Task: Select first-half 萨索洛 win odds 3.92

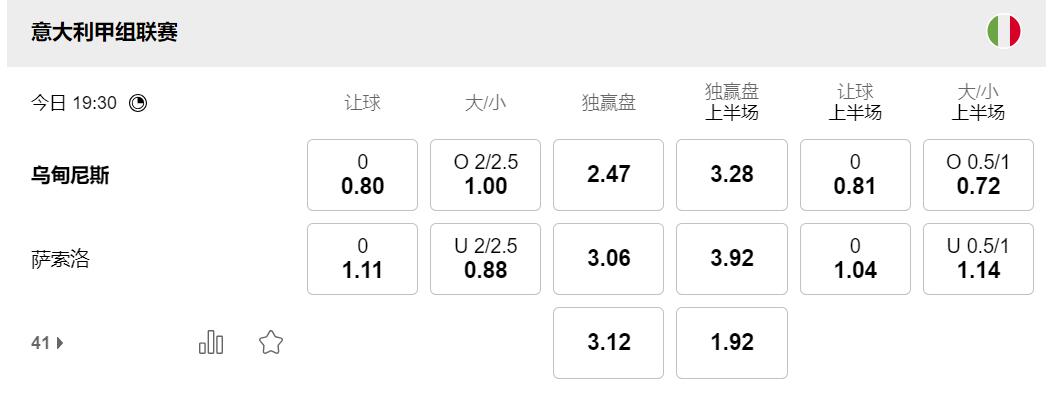Action: click(x=731, y=259)
